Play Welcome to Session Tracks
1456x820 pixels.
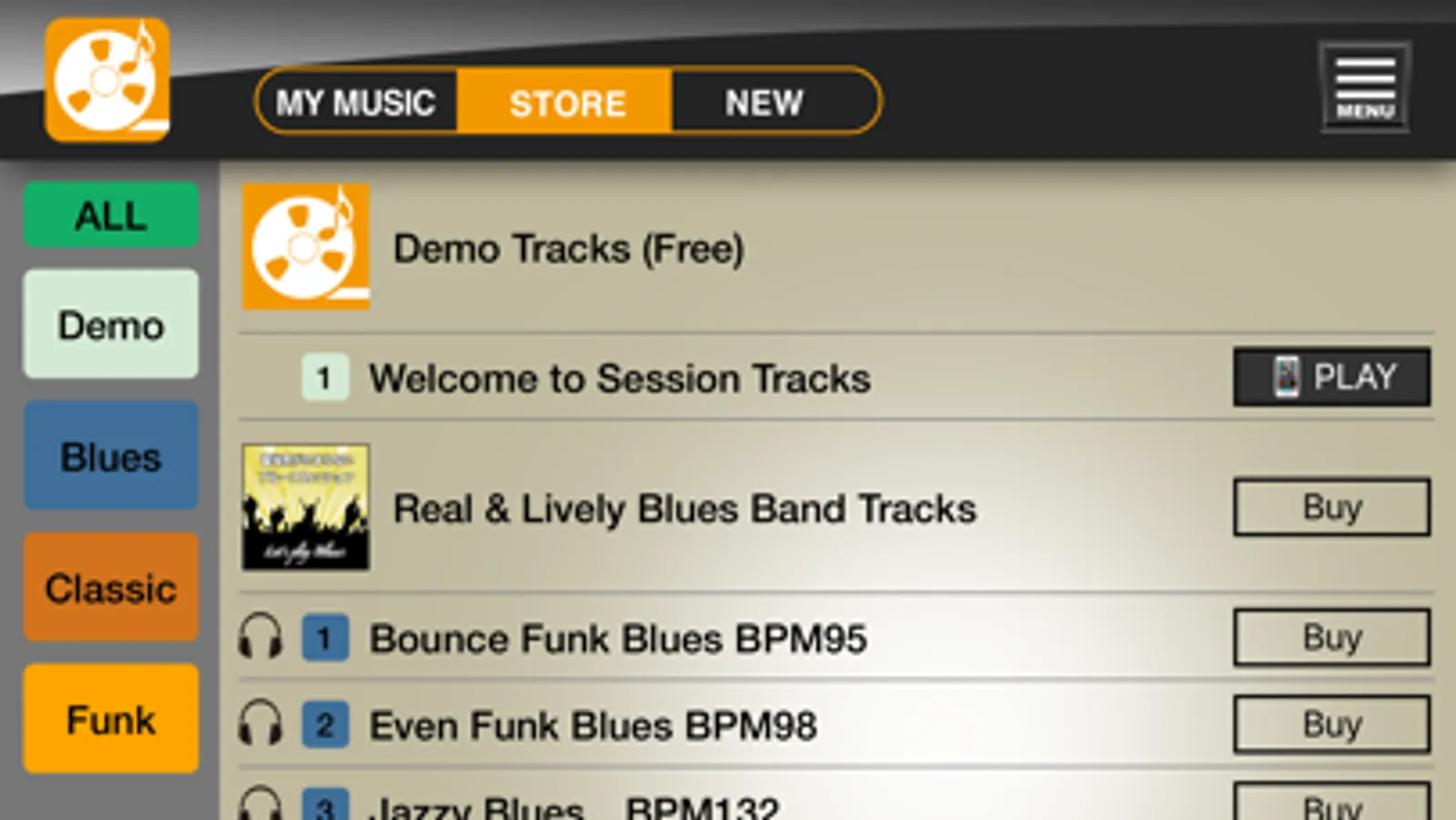[1332, 376]
